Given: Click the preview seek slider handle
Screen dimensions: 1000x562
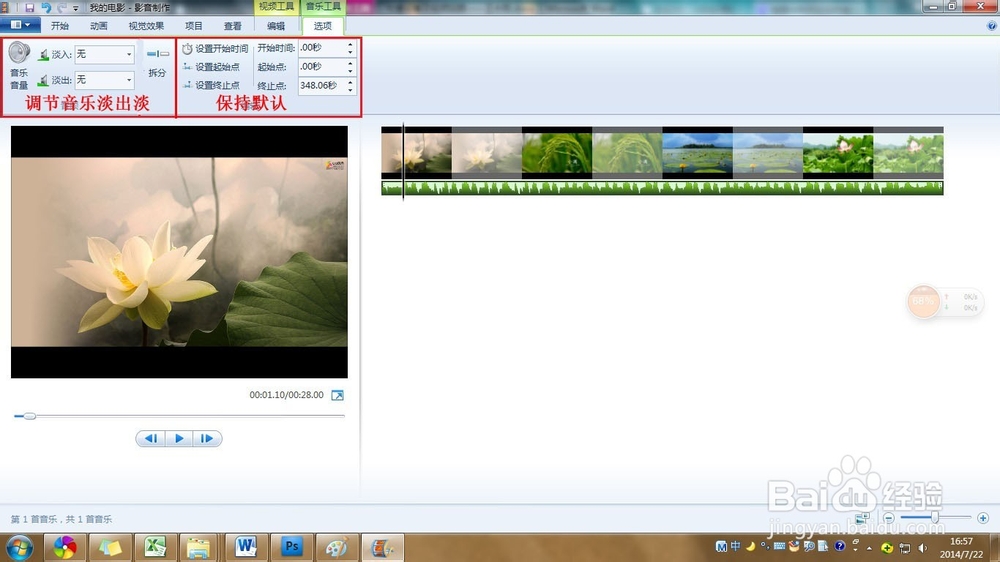Looking at the screenshot, I should (29, 416).
